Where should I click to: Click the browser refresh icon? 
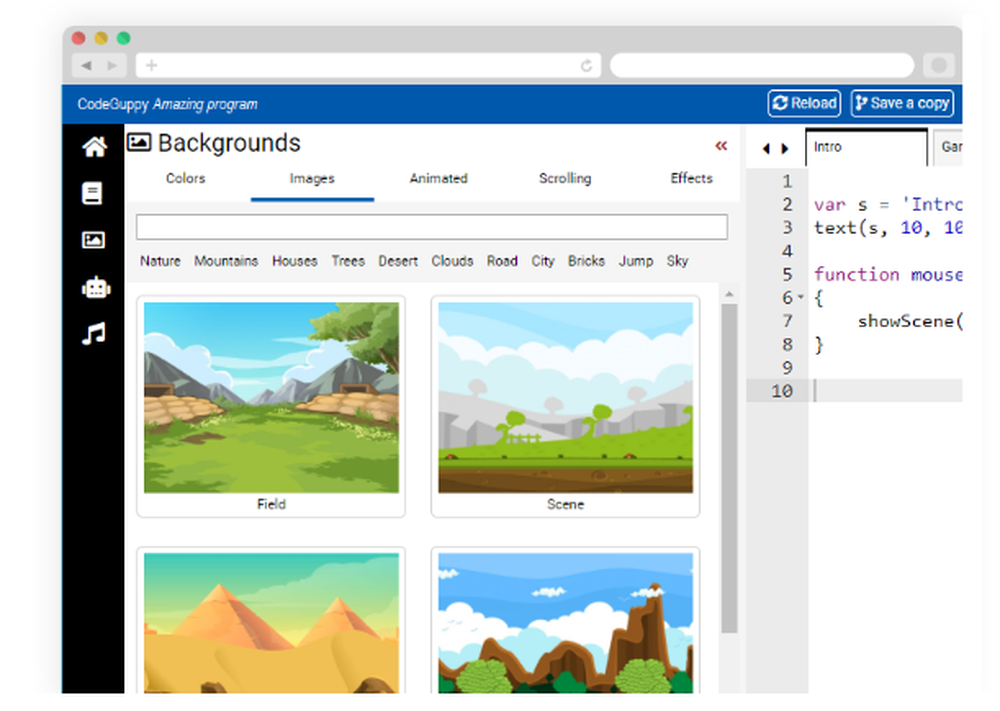(x=586, y=65)
